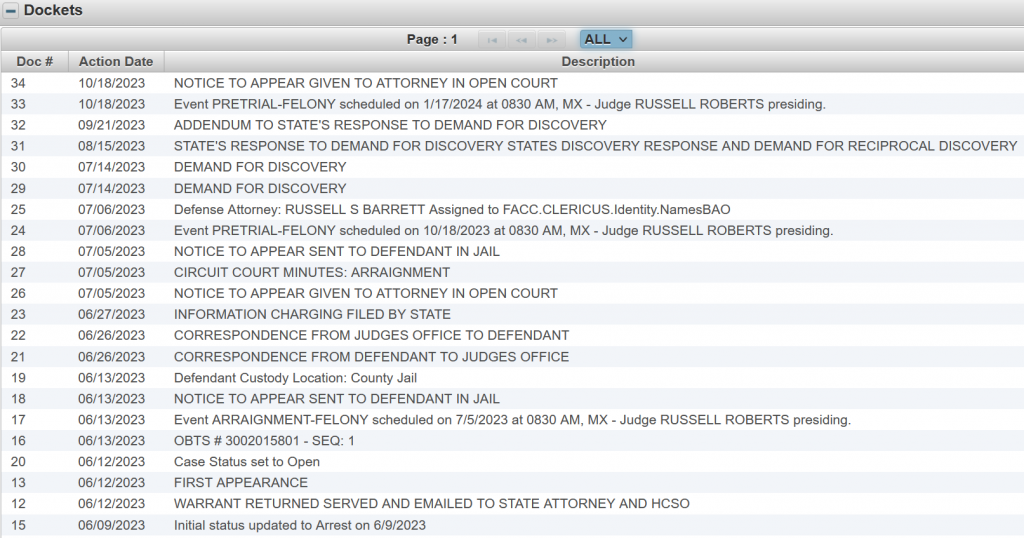Image resolution: width=1024 pixels, height=538 pixels.
Task: Click Defendant Custody Location: County Jail row
Action: pos(295,377)
